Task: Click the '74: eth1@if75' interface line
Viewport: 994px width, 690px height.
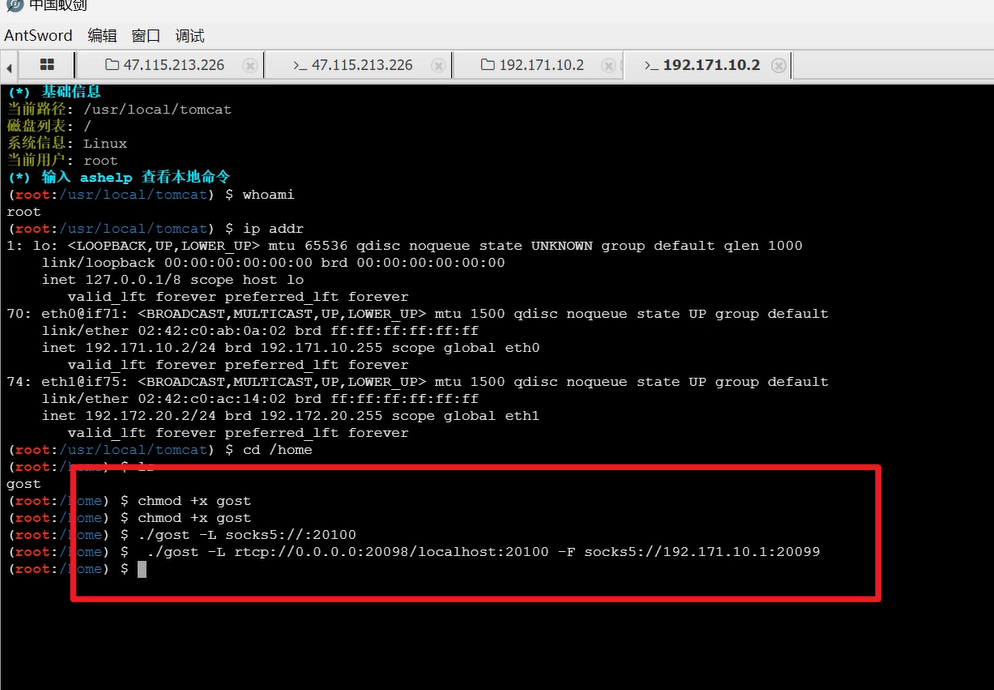Action: click(x=417, y=381)
